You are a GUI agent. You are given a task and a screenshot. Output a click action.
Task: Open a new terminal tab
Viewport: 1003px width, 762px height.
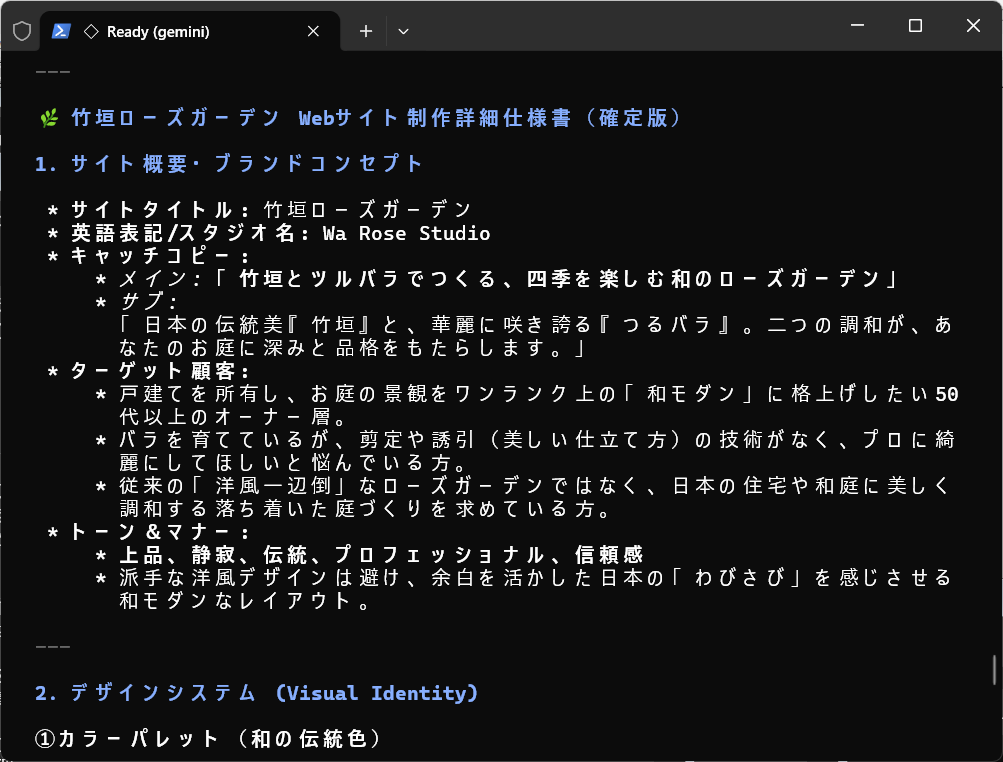(366, 31)
